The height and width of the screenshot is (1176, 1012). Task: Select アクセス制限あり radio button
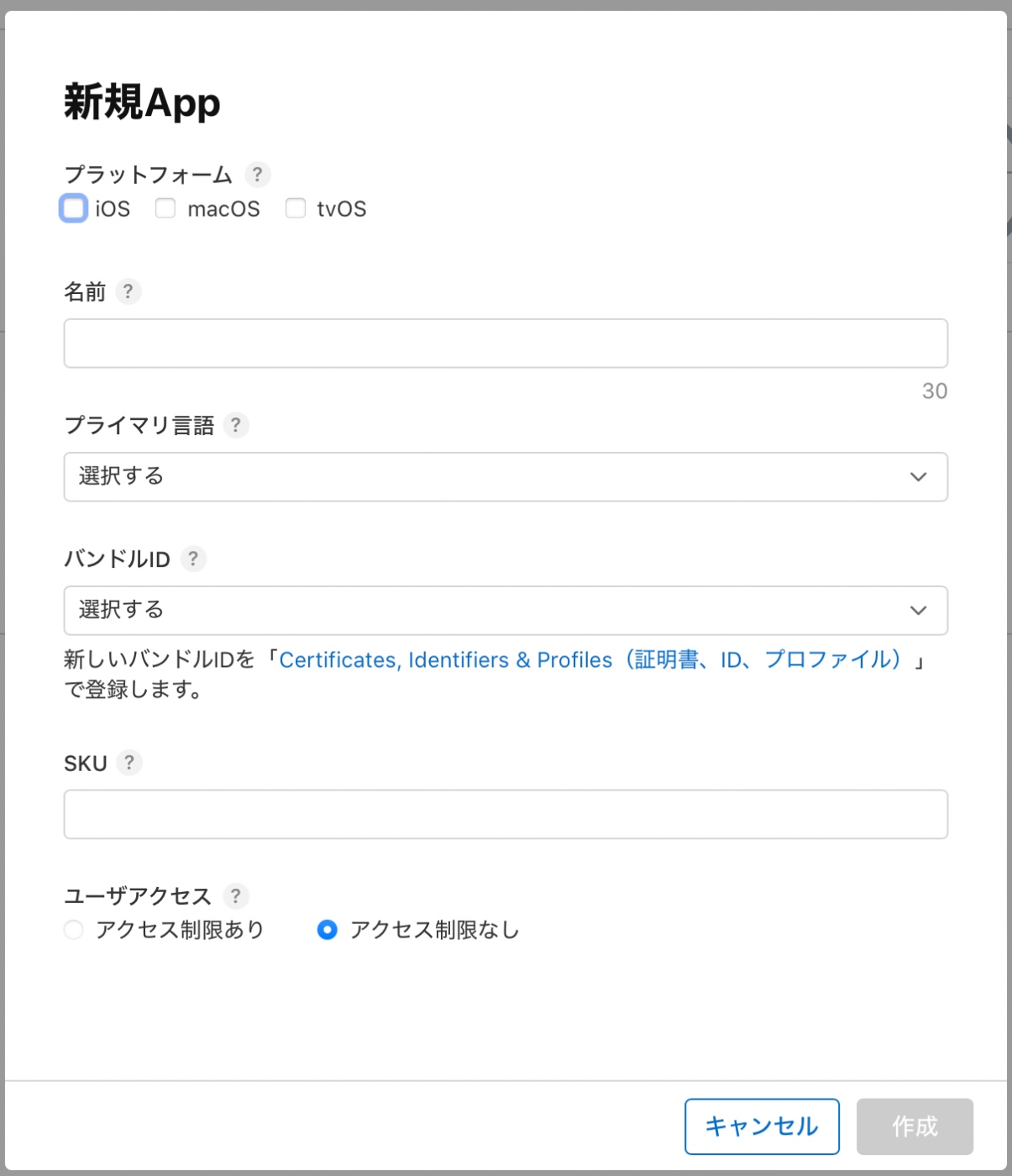(74, 930)
